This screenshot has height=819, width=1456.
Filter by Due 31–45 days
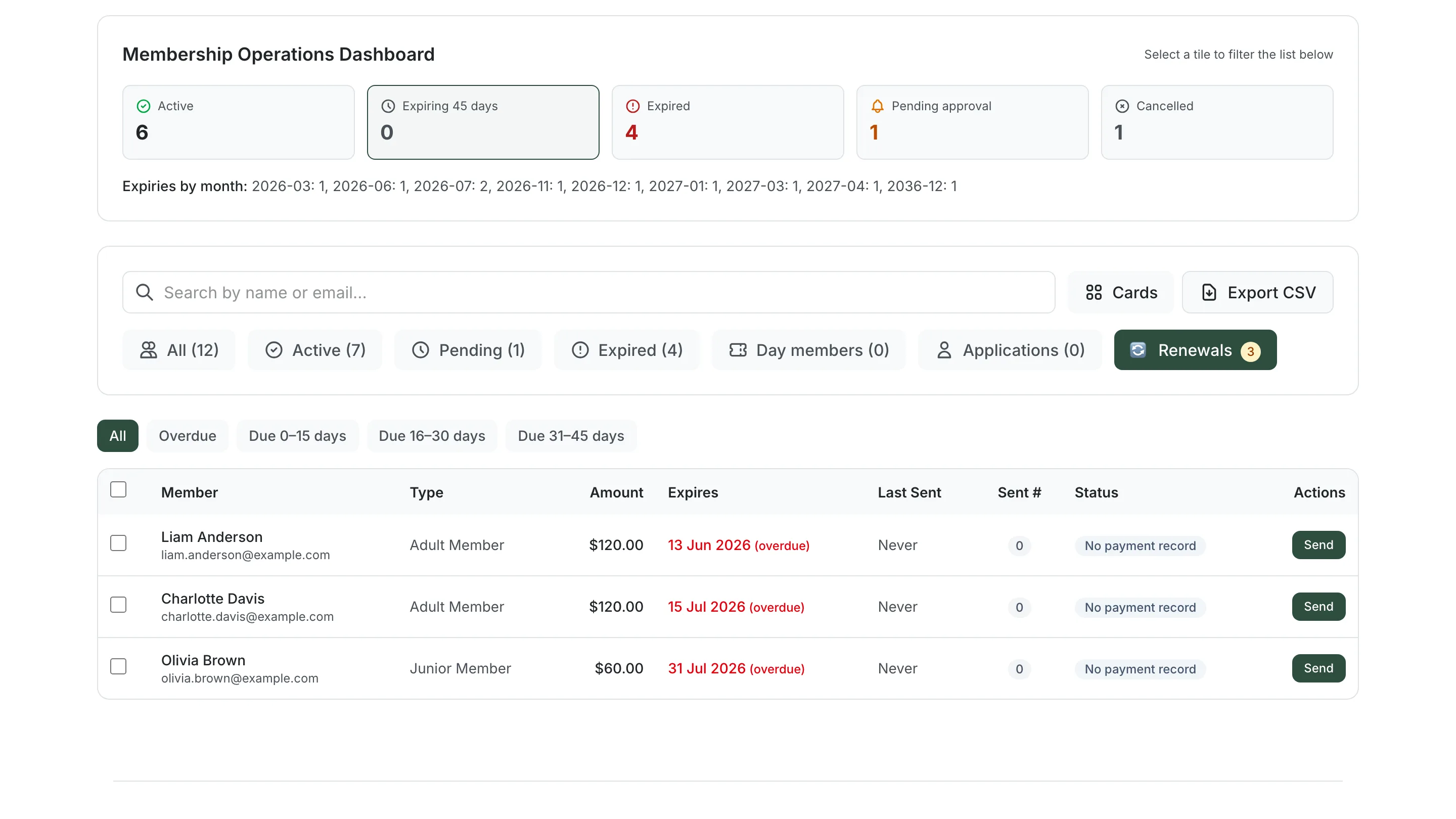pyautogui.click(x=571, y=436)
